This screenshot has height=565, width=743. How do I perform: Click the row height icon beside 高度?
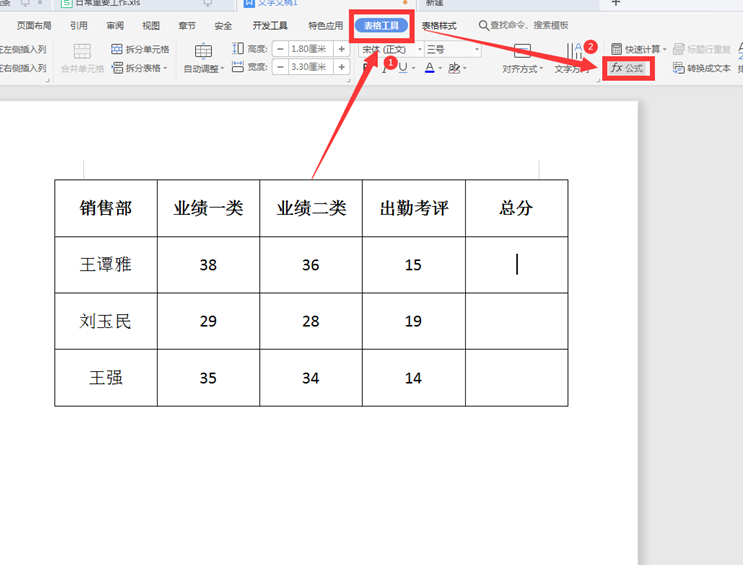(238, 48)
